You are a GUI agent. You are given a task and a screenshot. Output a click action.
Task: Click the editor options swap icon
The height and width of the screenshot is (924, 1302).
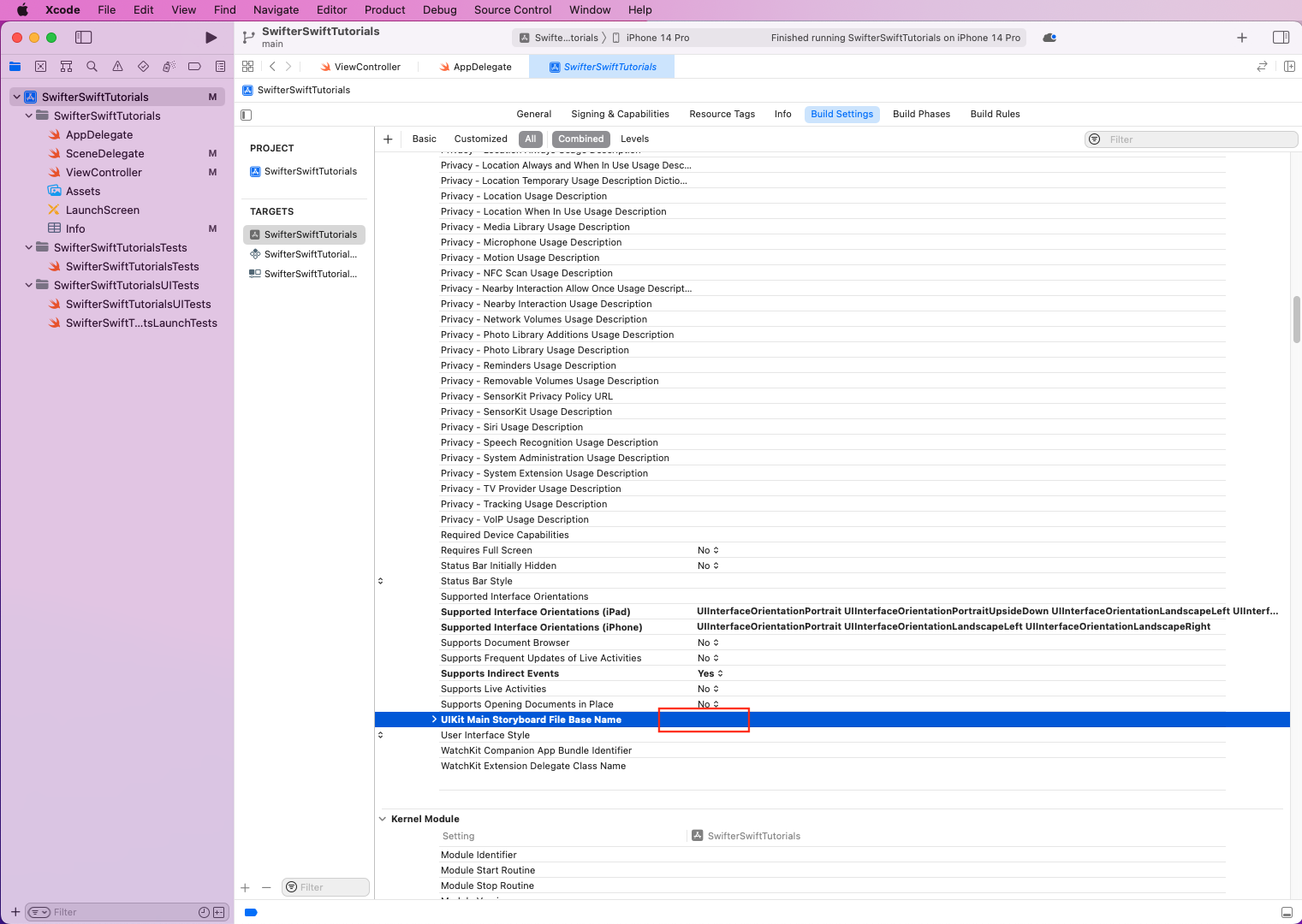click(x=1262, y=66)
